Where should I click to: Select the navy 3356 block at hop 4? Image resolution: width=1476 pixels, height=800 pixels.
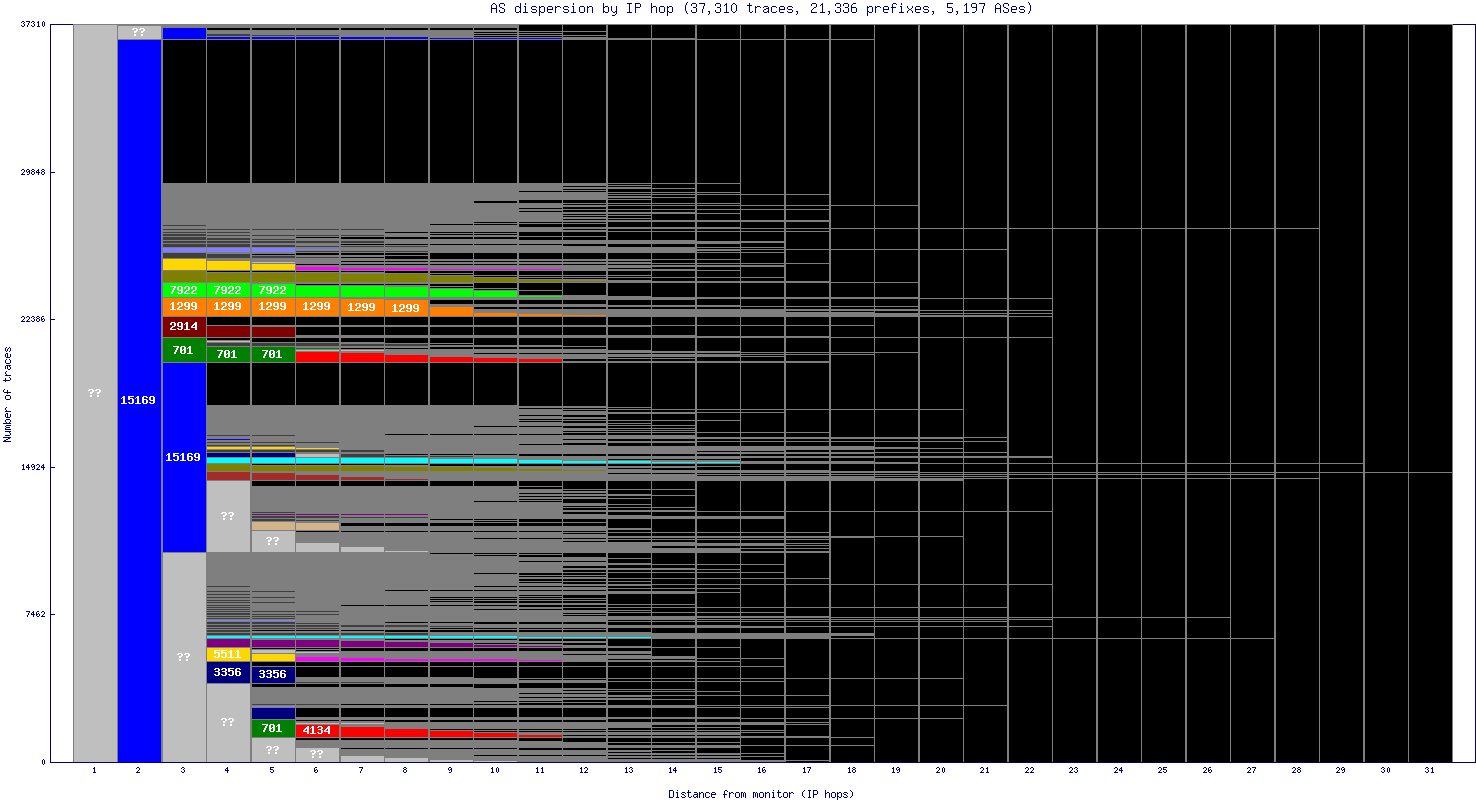228,672
